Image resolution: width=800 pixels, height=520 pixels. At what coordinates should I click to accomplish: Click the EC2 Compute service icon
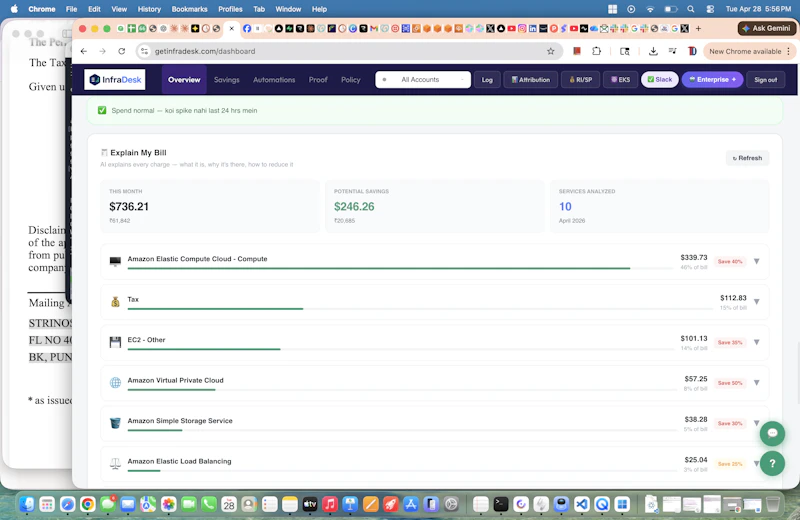[x=115, y=261]
